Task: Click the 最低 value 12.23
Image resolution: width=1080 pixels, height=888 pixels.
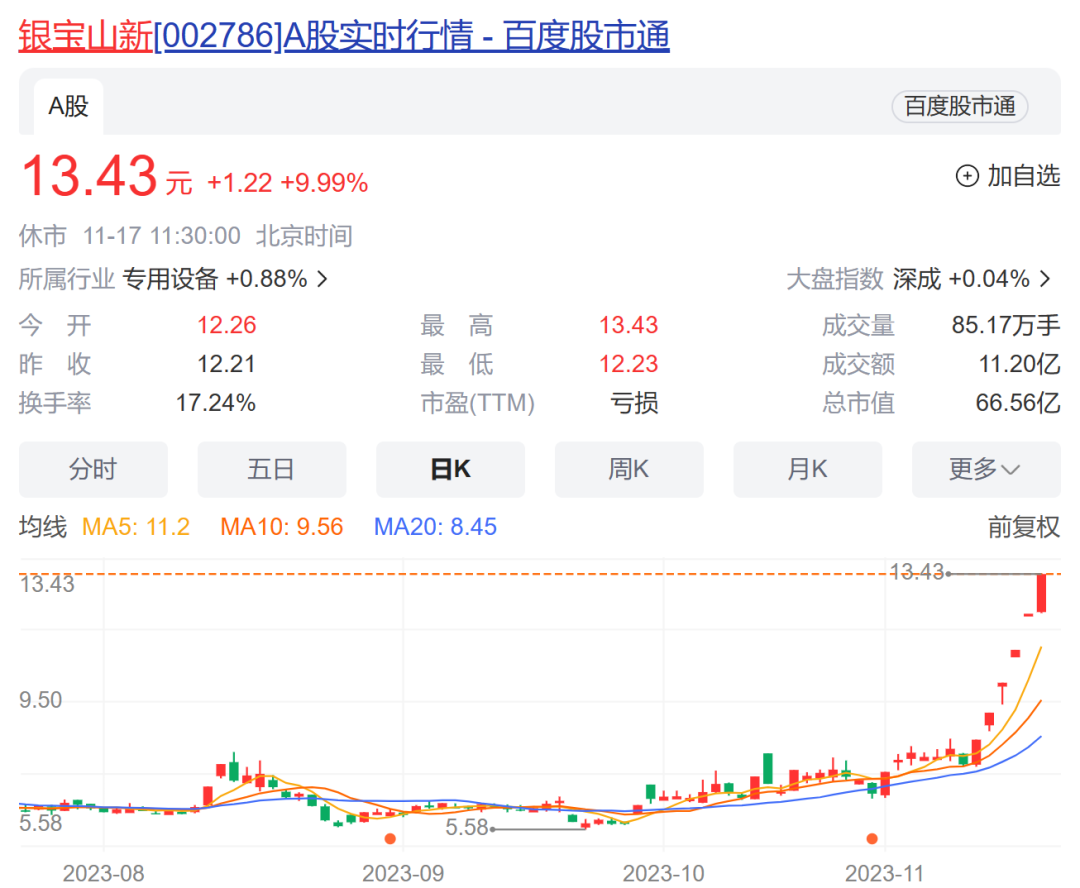Action: click(628, 364)
